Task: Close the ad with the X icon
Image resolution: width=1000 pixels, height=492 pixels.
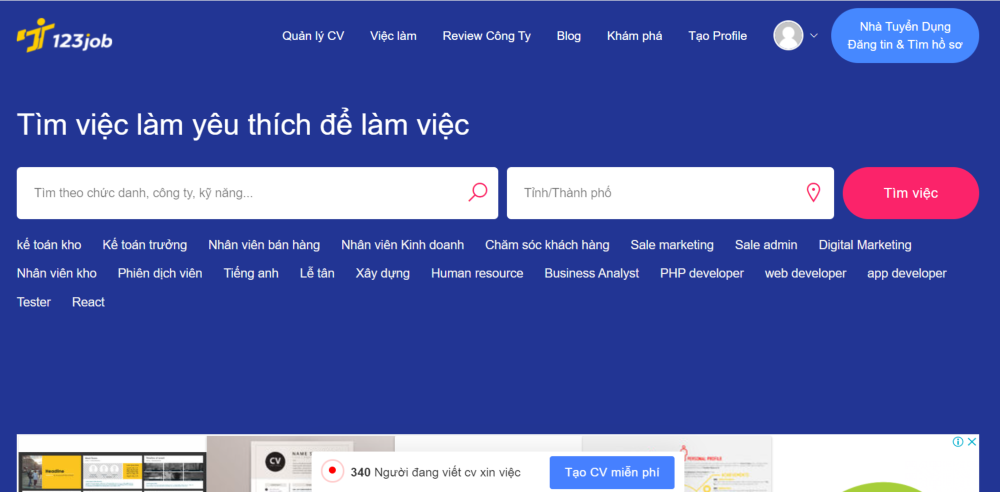Action: (x=972, y=442)
